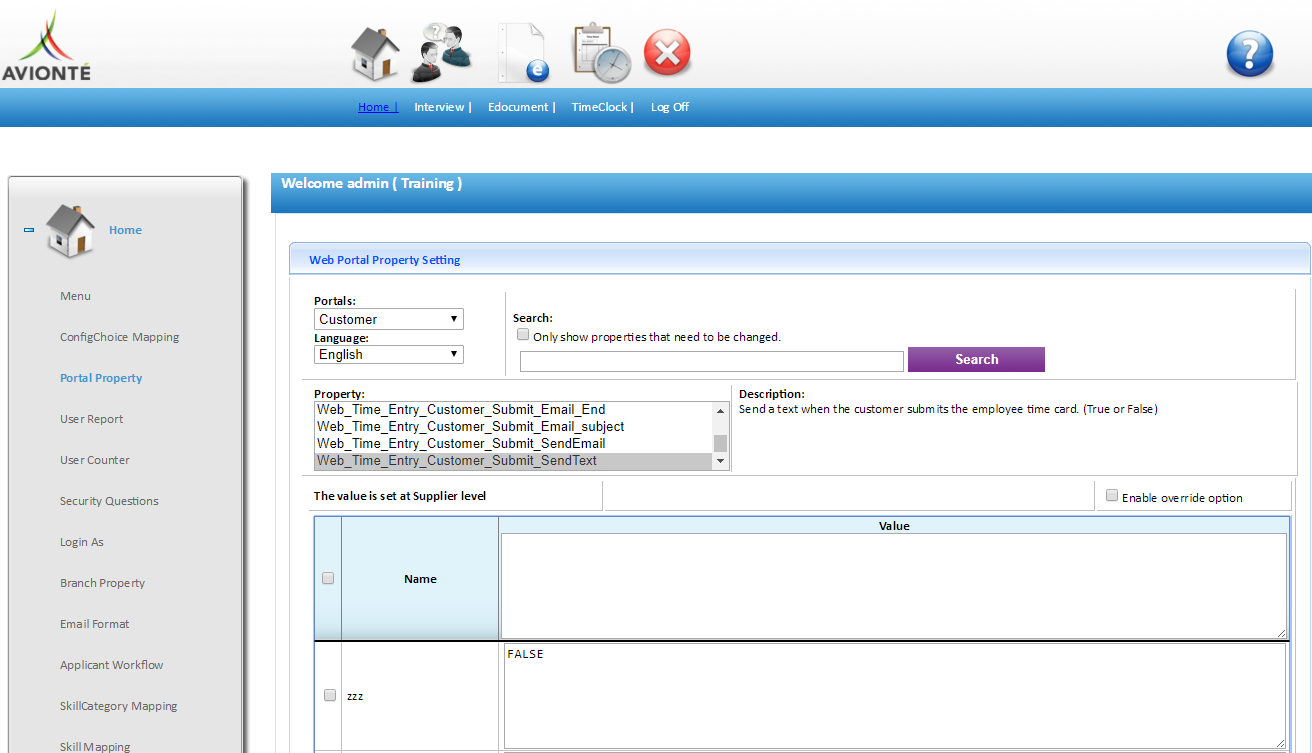1312x753 pixels.
Task: Open the Language dropdown showing English
Action: [x=389, y=354]
